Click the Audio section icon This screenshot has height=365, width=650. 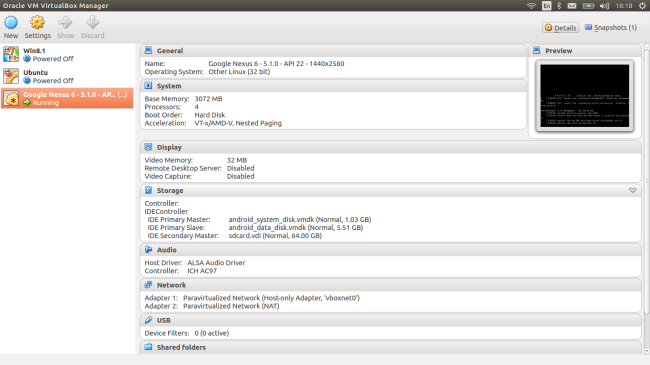[x=148, y=249]
